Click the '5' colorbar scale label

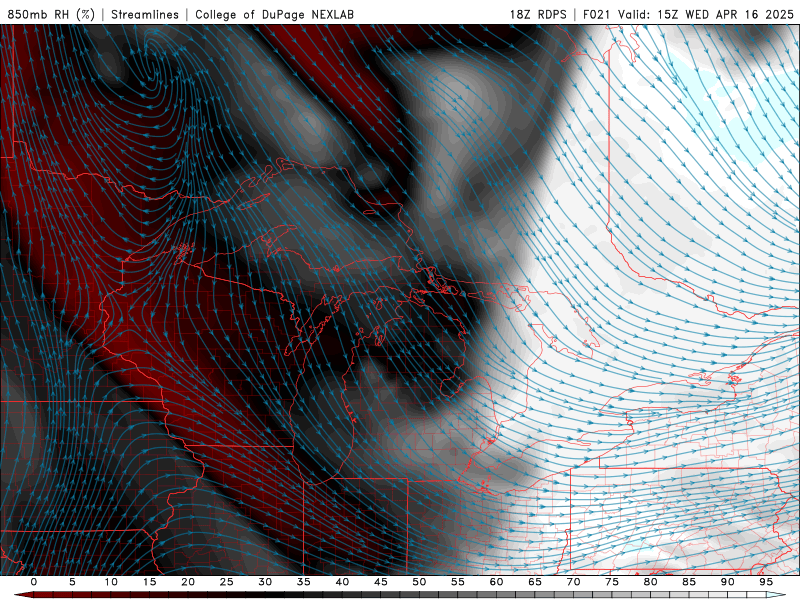pyautogui.click(x=72, y=582)
